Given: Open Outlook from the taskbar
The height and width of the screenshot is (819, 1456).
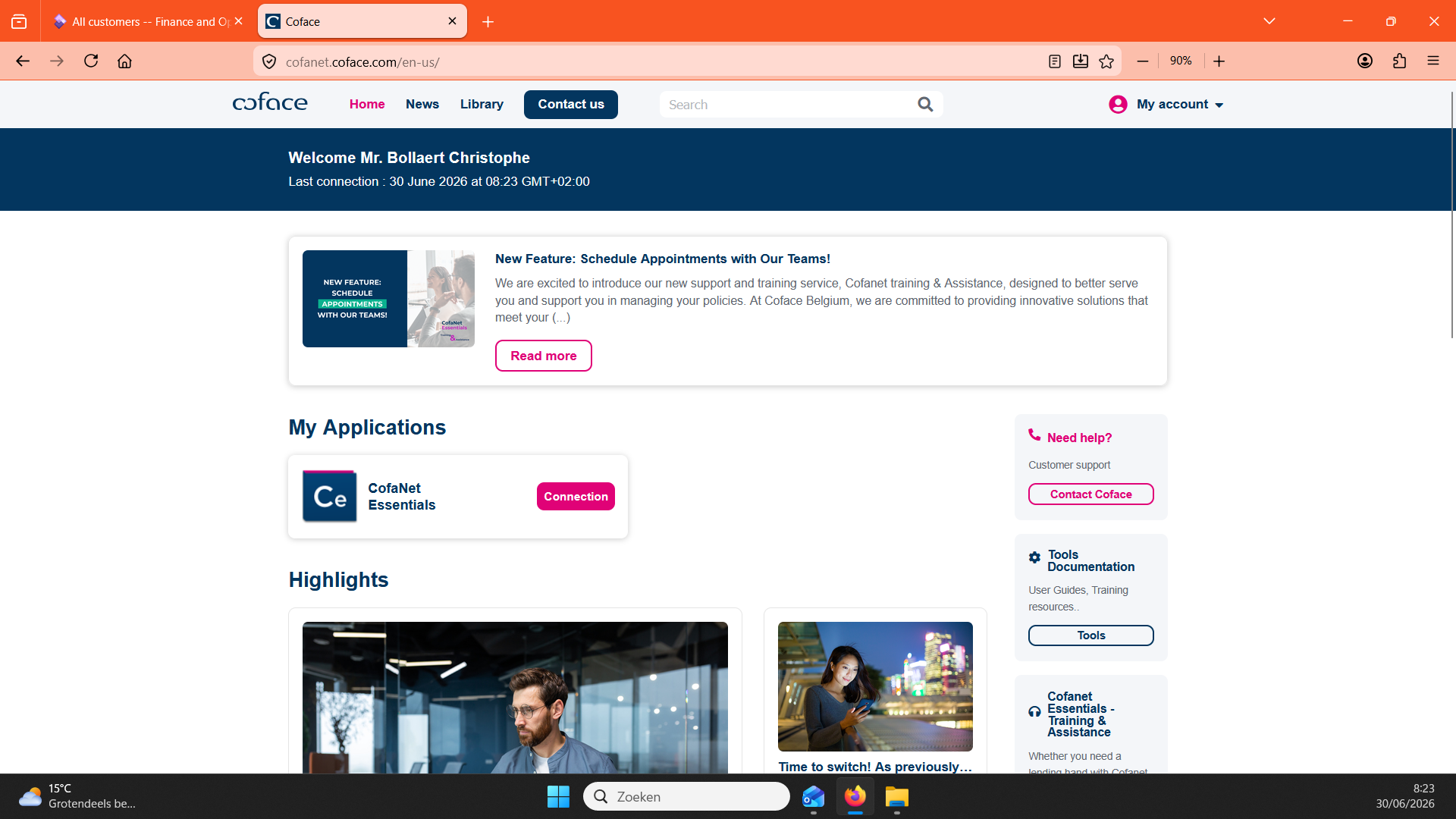Looking at the screenshot, I should 813,796.
